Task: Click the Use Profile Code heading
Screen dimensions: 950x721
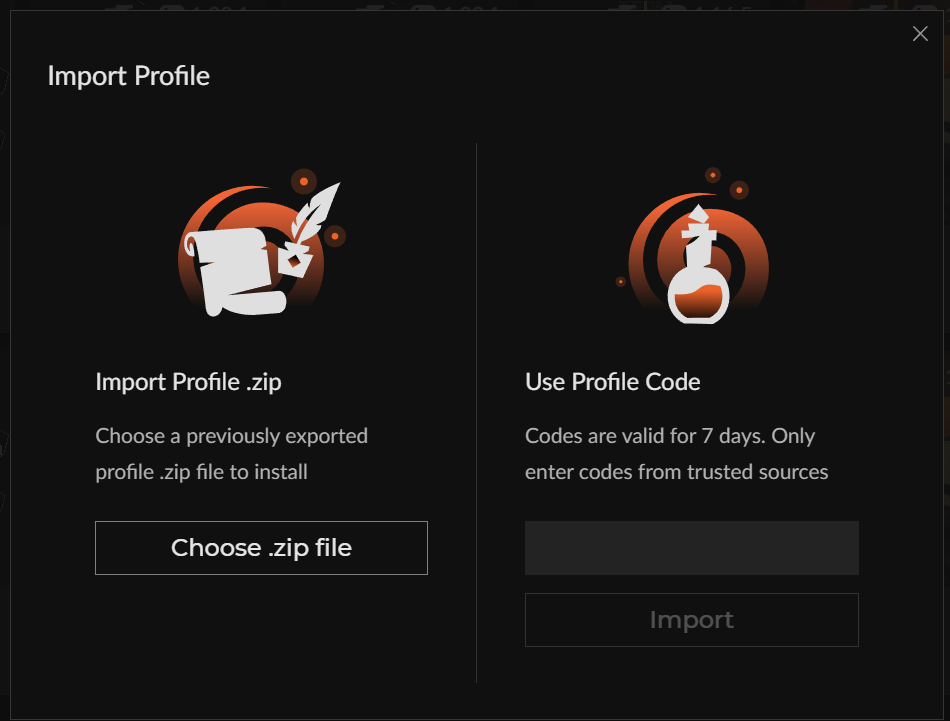Action: [613, 382]
